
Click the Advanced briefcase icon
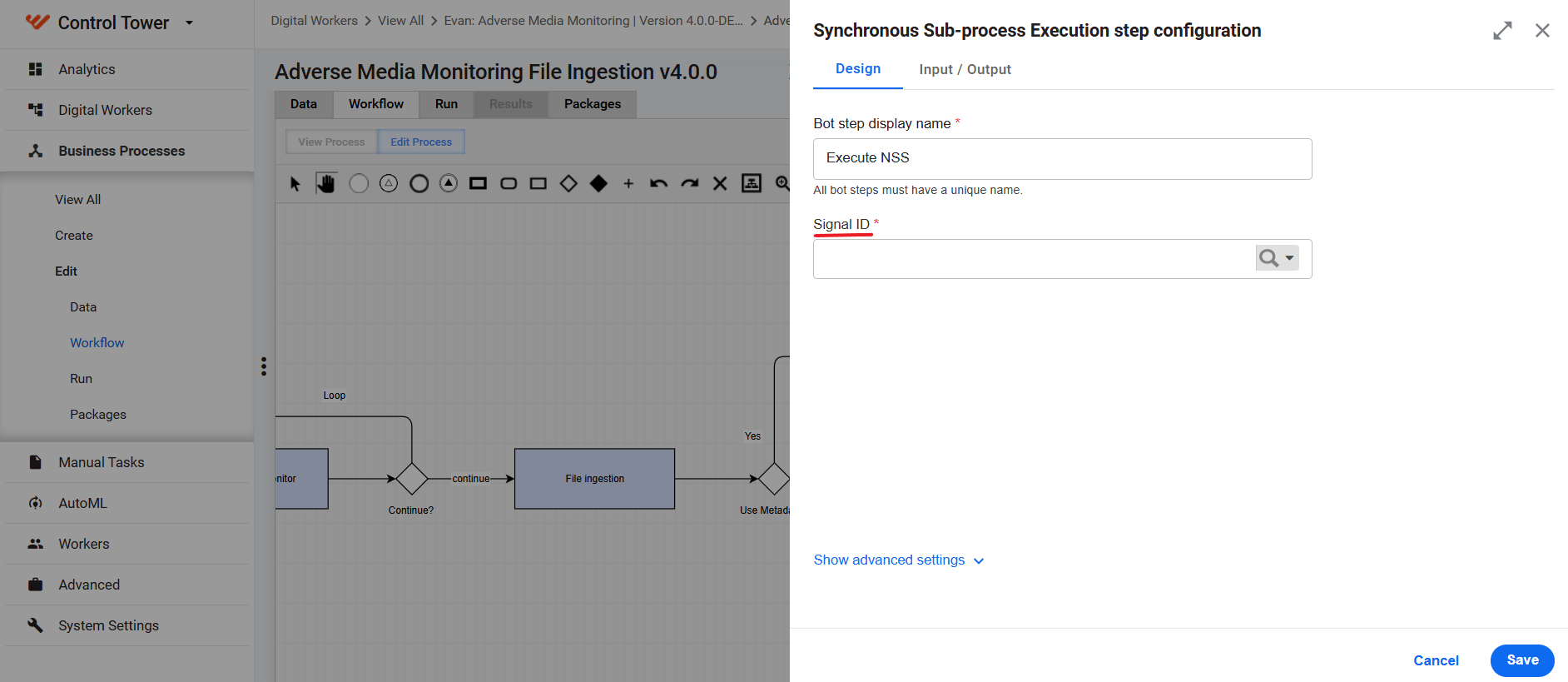coord(35,584)
